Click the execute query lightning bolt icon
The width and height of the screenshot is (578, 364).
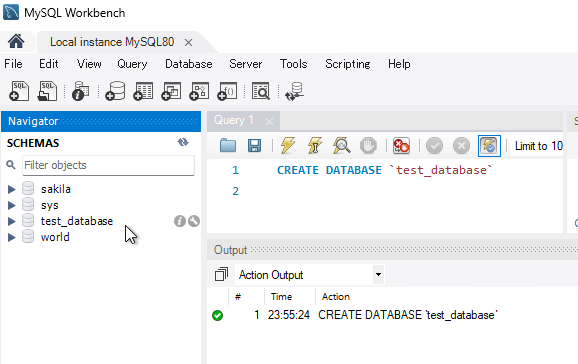(x=288, y=146)
